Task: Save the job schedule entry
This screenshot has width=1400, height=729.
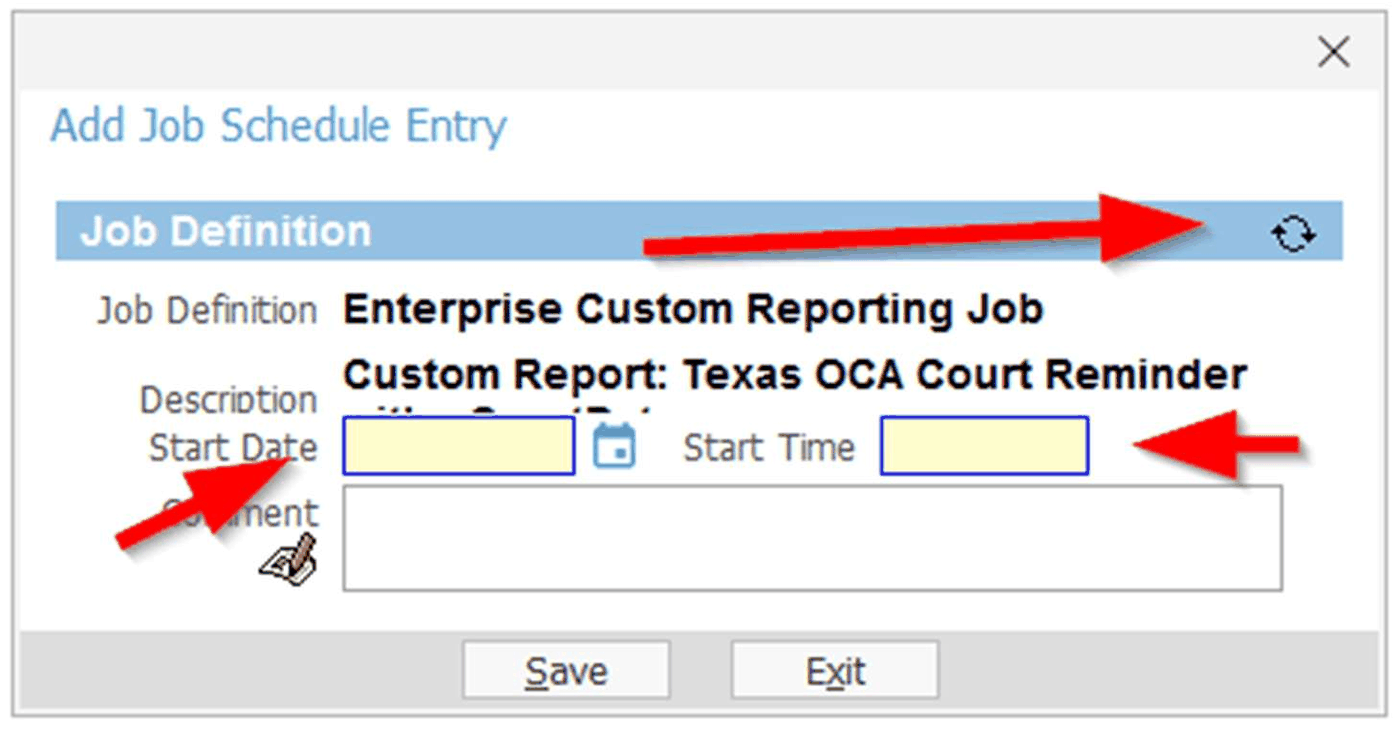Action: 566,670
